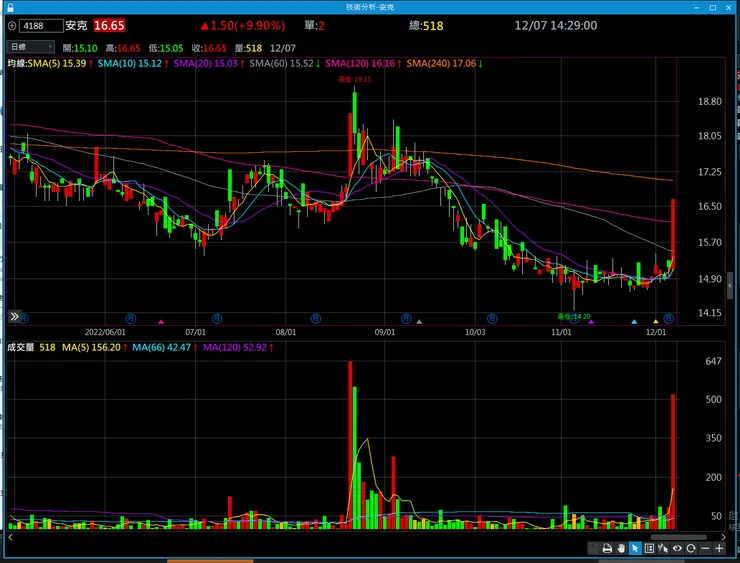740x563 pixels.
Task: Open the 日線 period dropdown
Action: pyautogui.click(x=31, y=47)
